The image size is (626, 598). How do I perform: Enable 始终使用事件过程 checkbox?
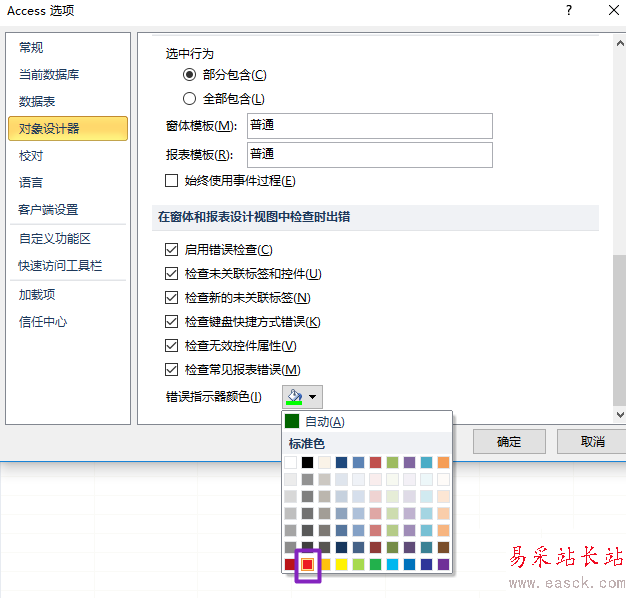click(172, 181)
